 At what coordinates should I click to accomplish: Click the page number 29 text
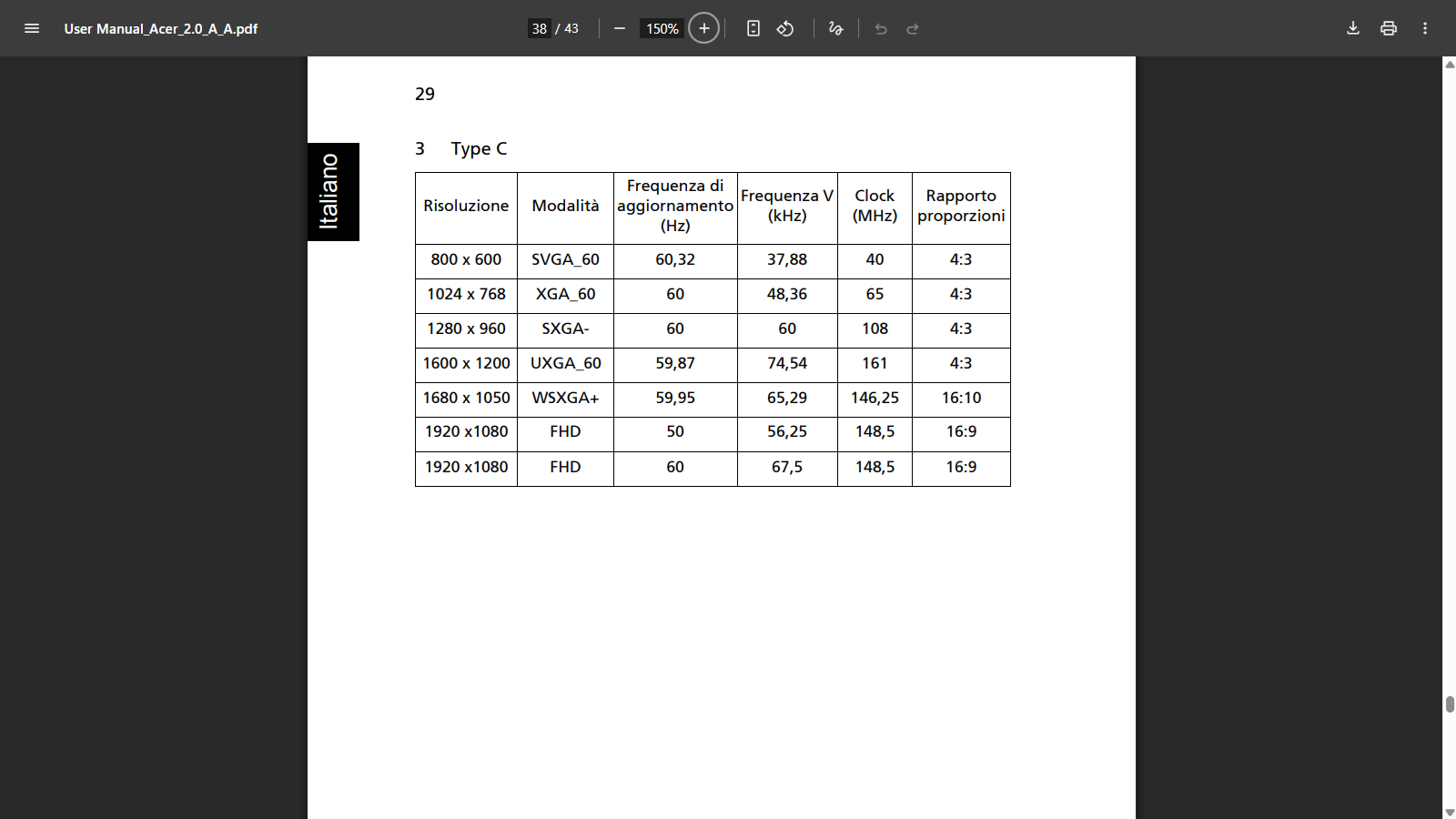425,94
